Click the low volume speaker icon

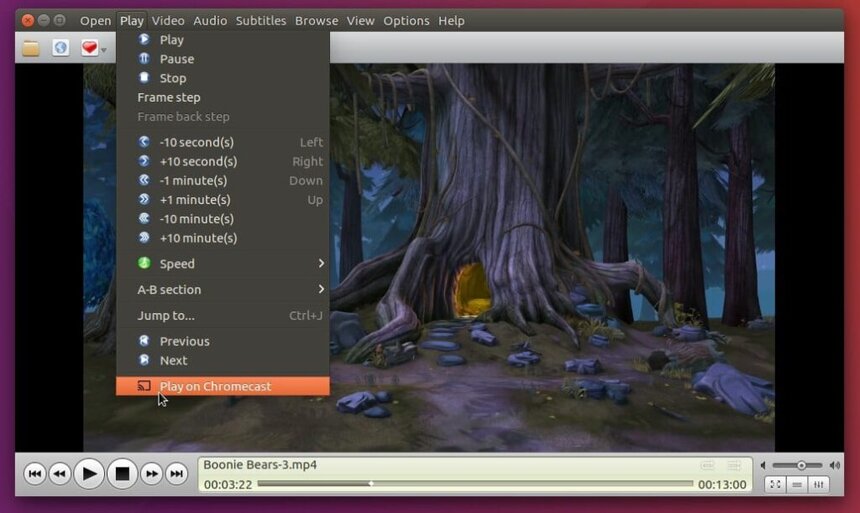pyautogui.click(x=763, y=465)
